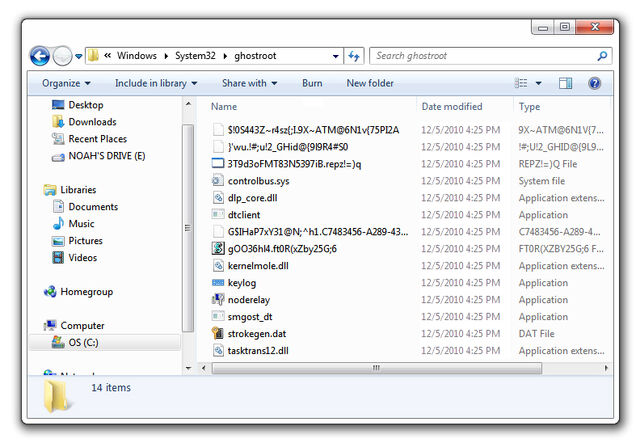Sort files by the Type column

(x=529, y=107)
